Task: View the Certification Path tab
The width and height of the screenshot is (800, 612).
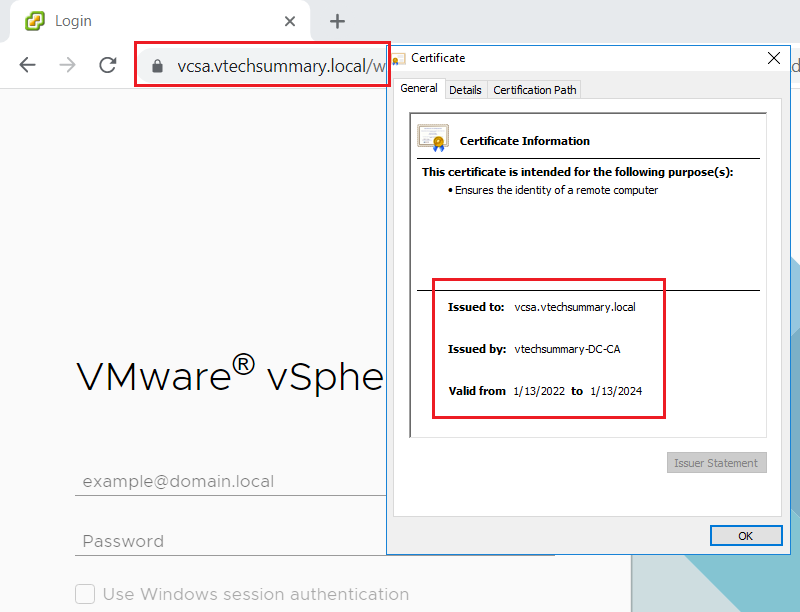Action: coord(535,90)
